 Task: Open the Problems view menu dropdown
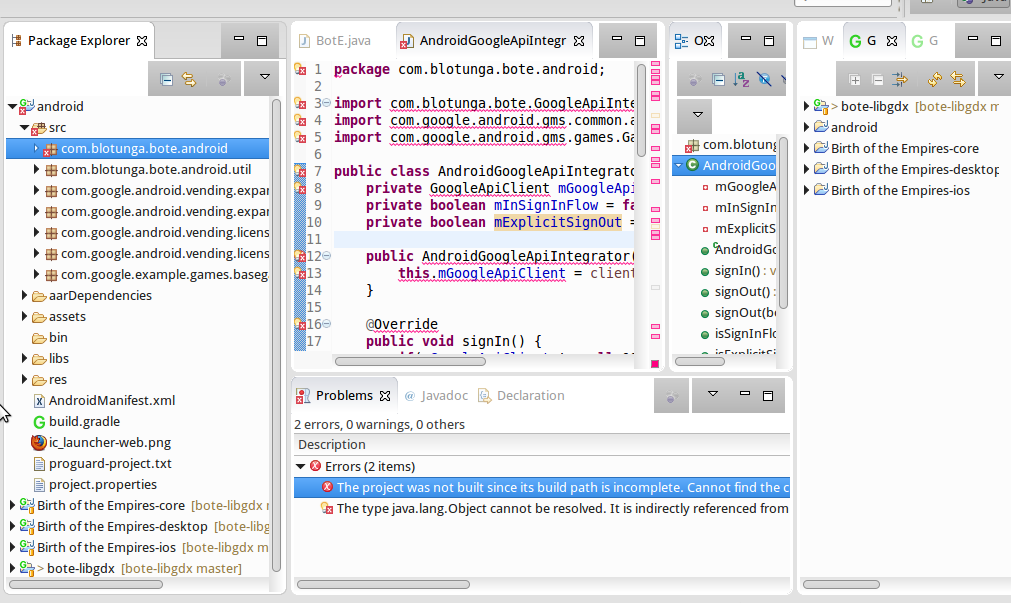[x=712, y=393]
